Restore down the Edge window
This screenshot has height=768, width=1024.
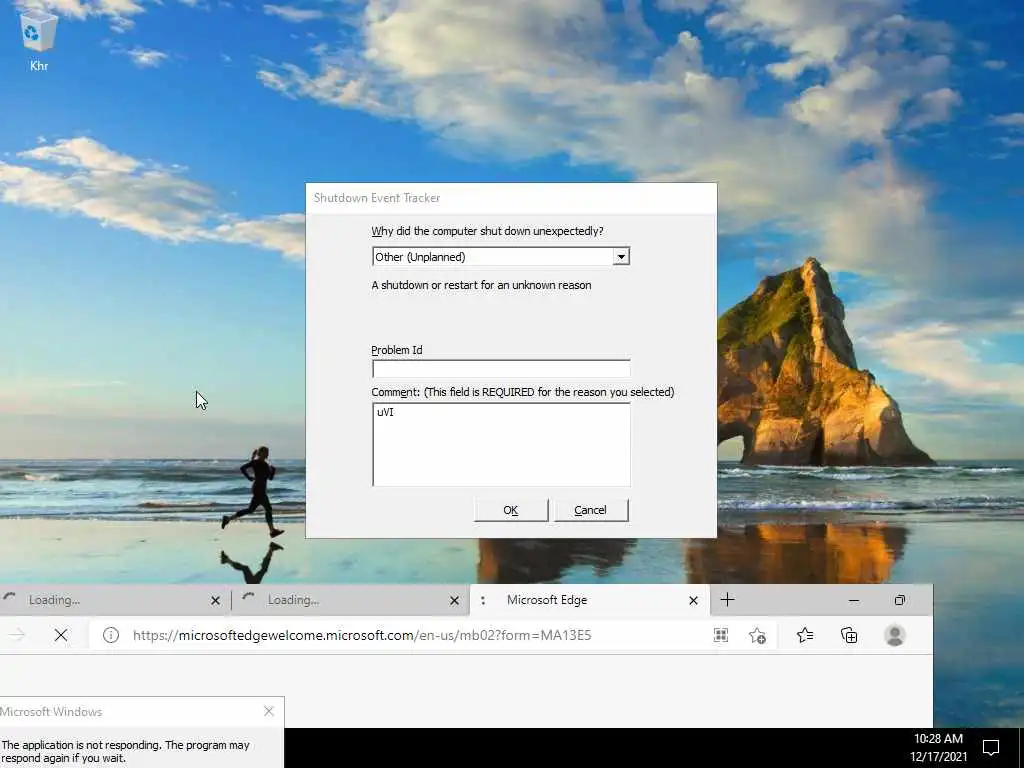point(900,600)
